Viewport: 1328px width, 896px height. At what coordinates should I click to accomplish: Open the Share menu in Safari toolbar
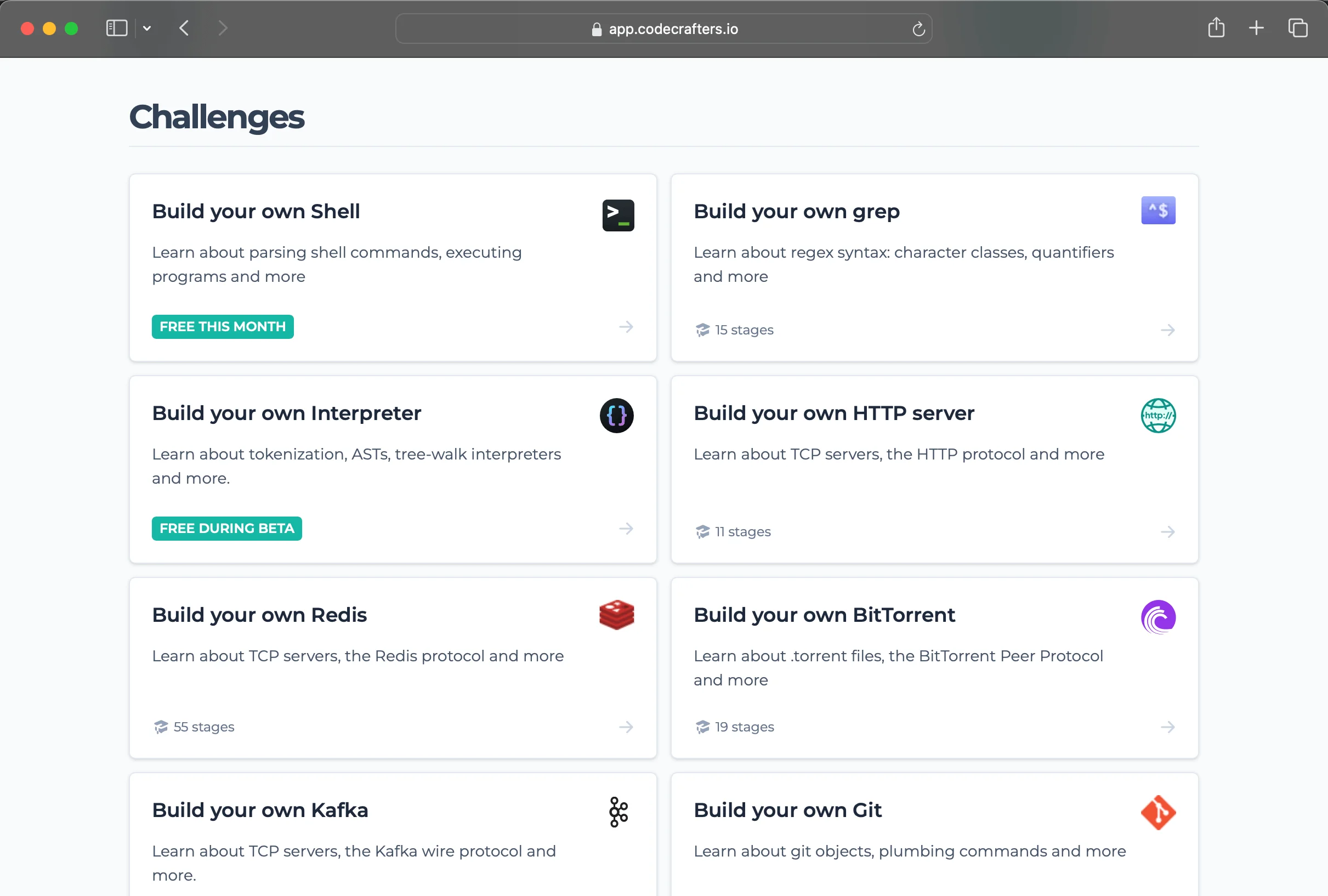click(1216, 28)
